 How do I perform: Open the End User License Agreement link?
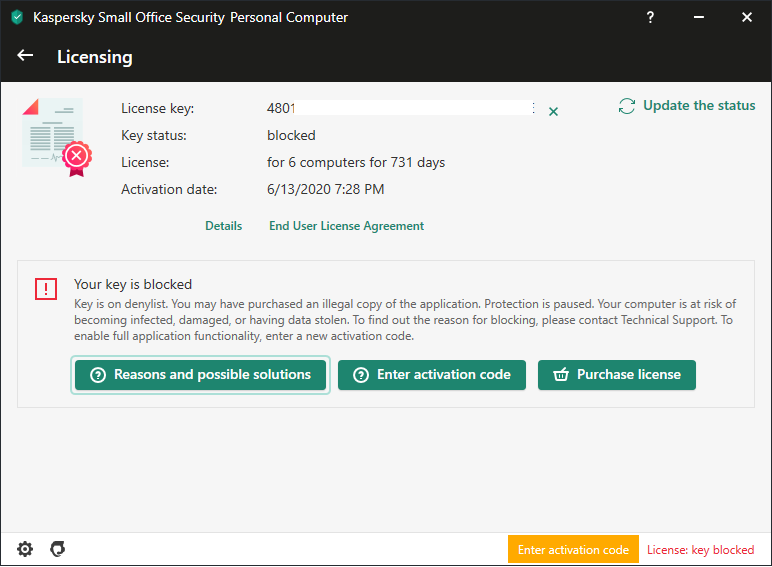click(346, 226)
